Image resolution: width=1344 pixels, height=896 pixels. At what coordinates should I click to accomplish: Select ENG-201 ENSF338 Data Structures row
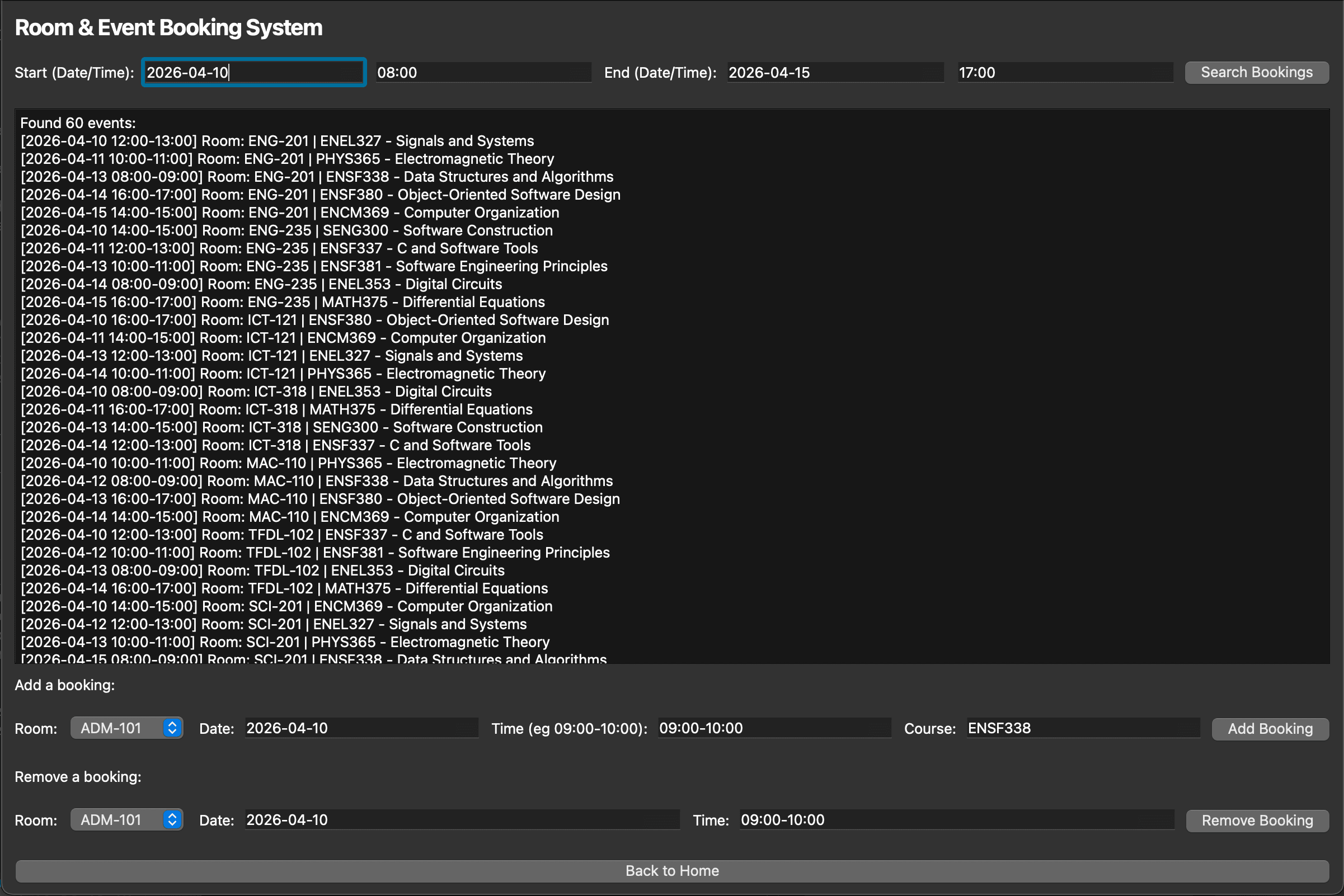click(317, 177)
